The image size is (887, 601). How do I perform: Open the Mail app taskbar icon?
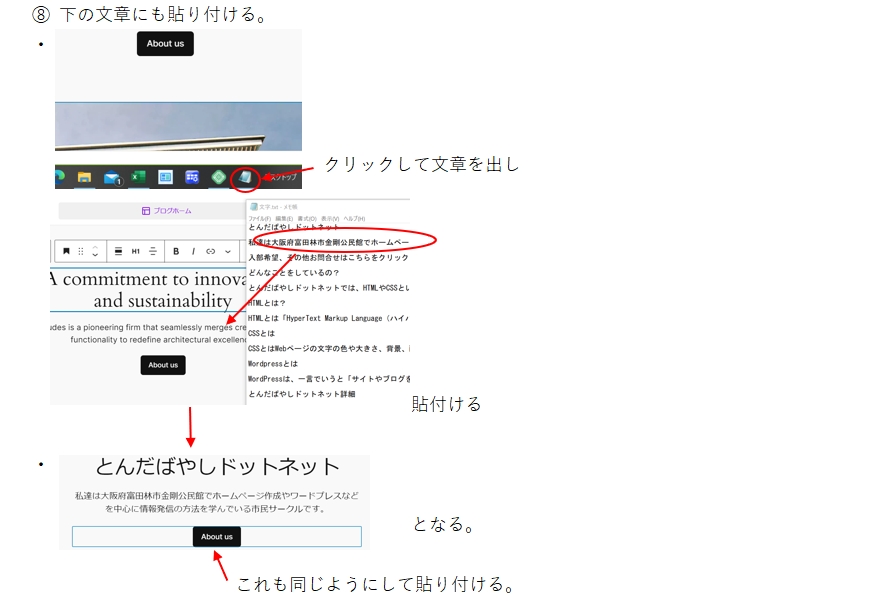tap(112, 178)
